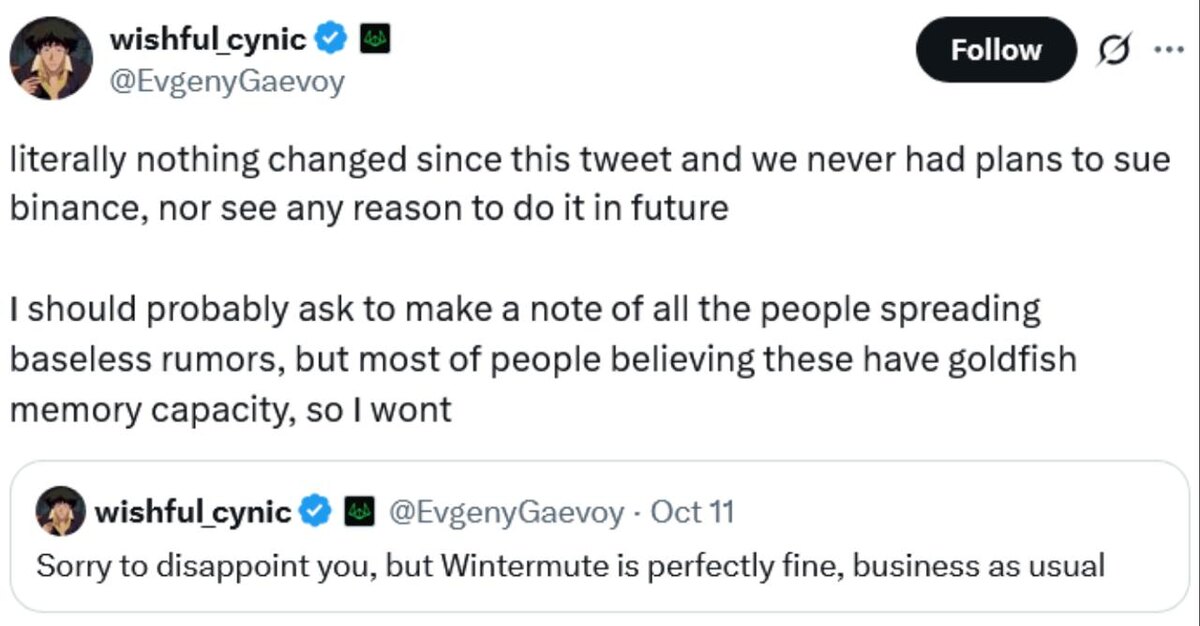Click the line 'I should probably ask to make'
This screenshot has width=1200, height=626.
click(x=525, y=309)
